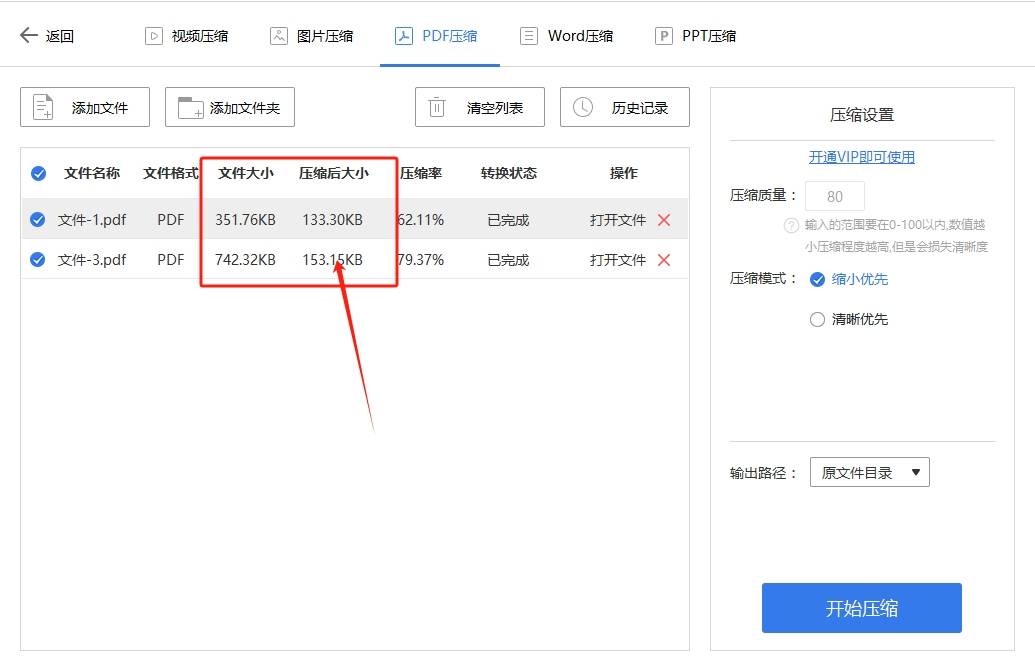Click the back arrow icon

click(x=28, y=35)
